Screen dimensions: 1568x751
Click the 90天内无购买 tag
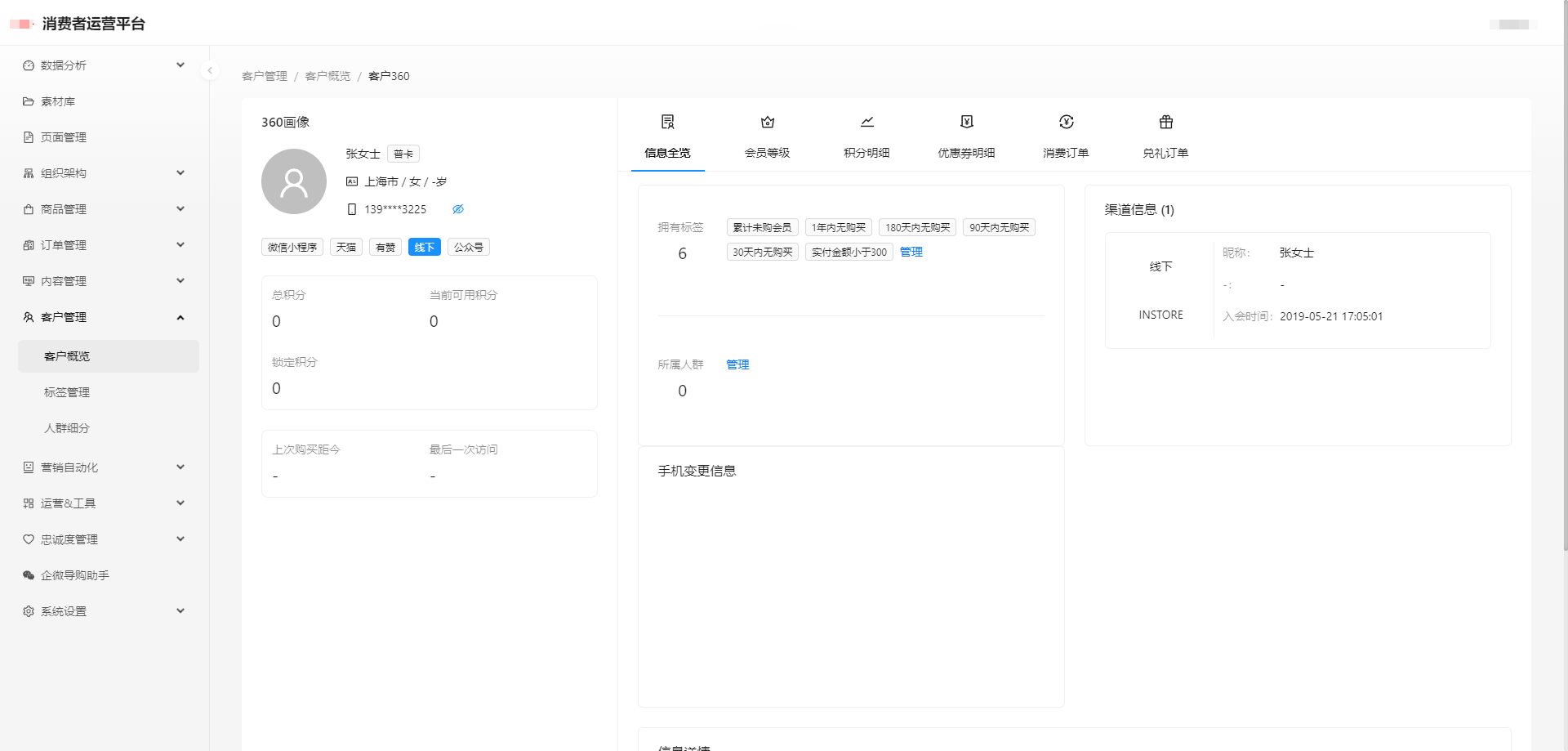(x=1000, y=227)
